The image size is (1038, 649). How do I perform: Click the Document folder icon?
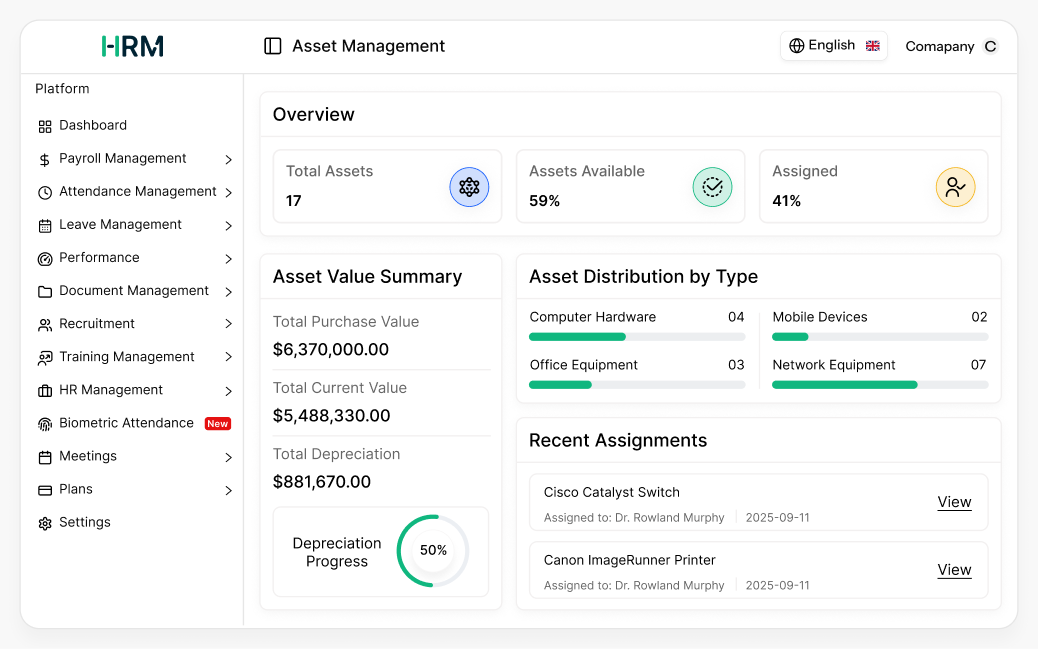pyautogui.click(x=44, y=292)
